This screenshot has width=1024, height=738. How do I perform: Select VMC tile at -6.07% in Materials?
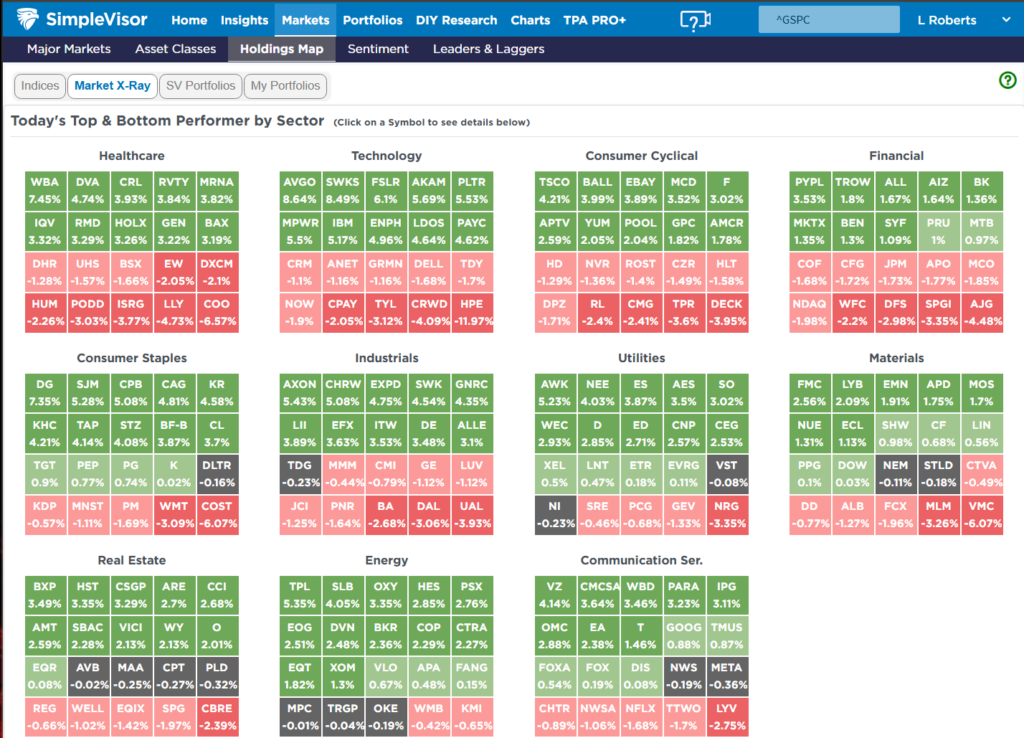[x=982, y=515]
